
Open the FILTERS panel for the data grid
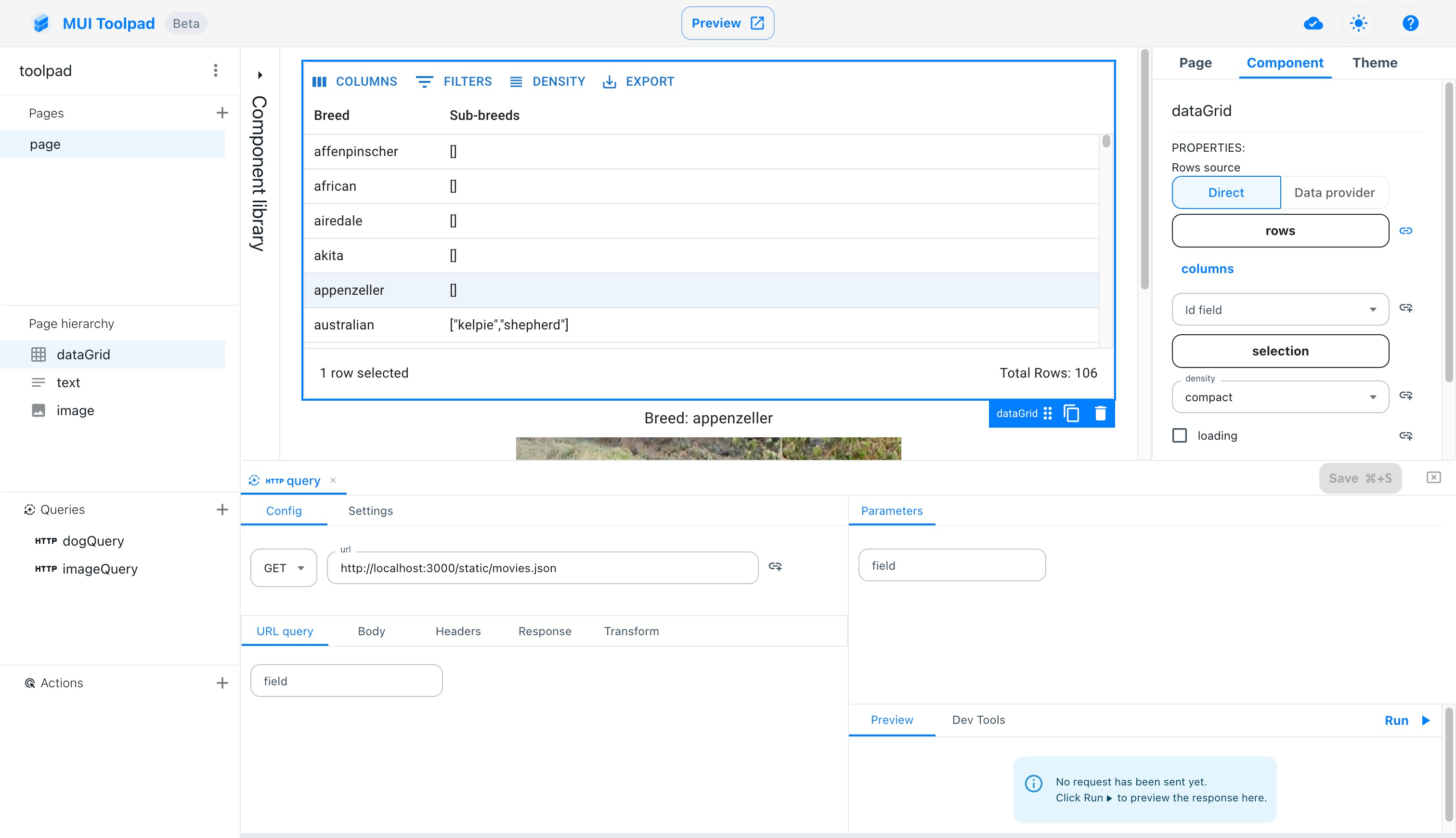454,81
